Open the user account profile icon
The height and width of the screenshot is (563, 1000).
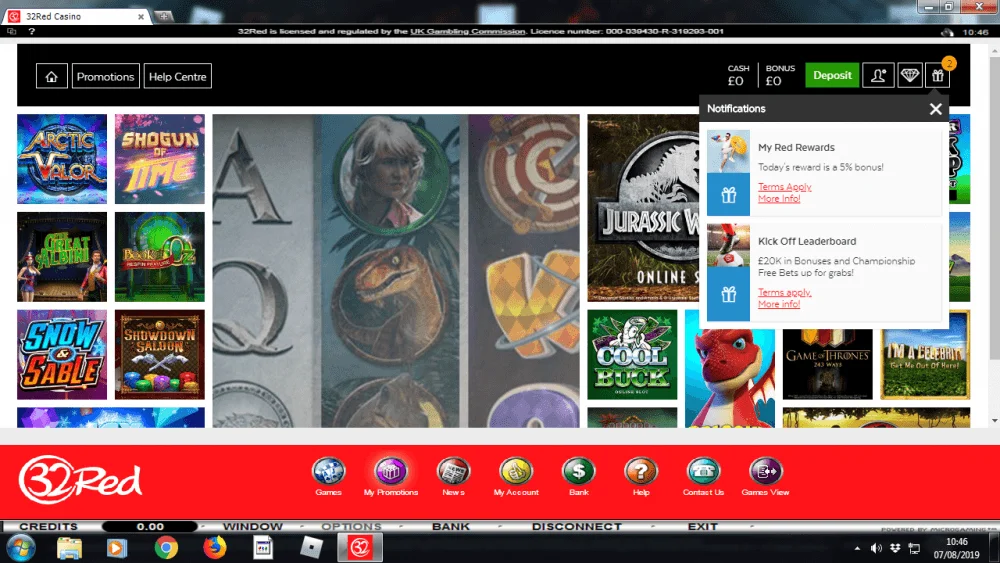tap(878, 76)
